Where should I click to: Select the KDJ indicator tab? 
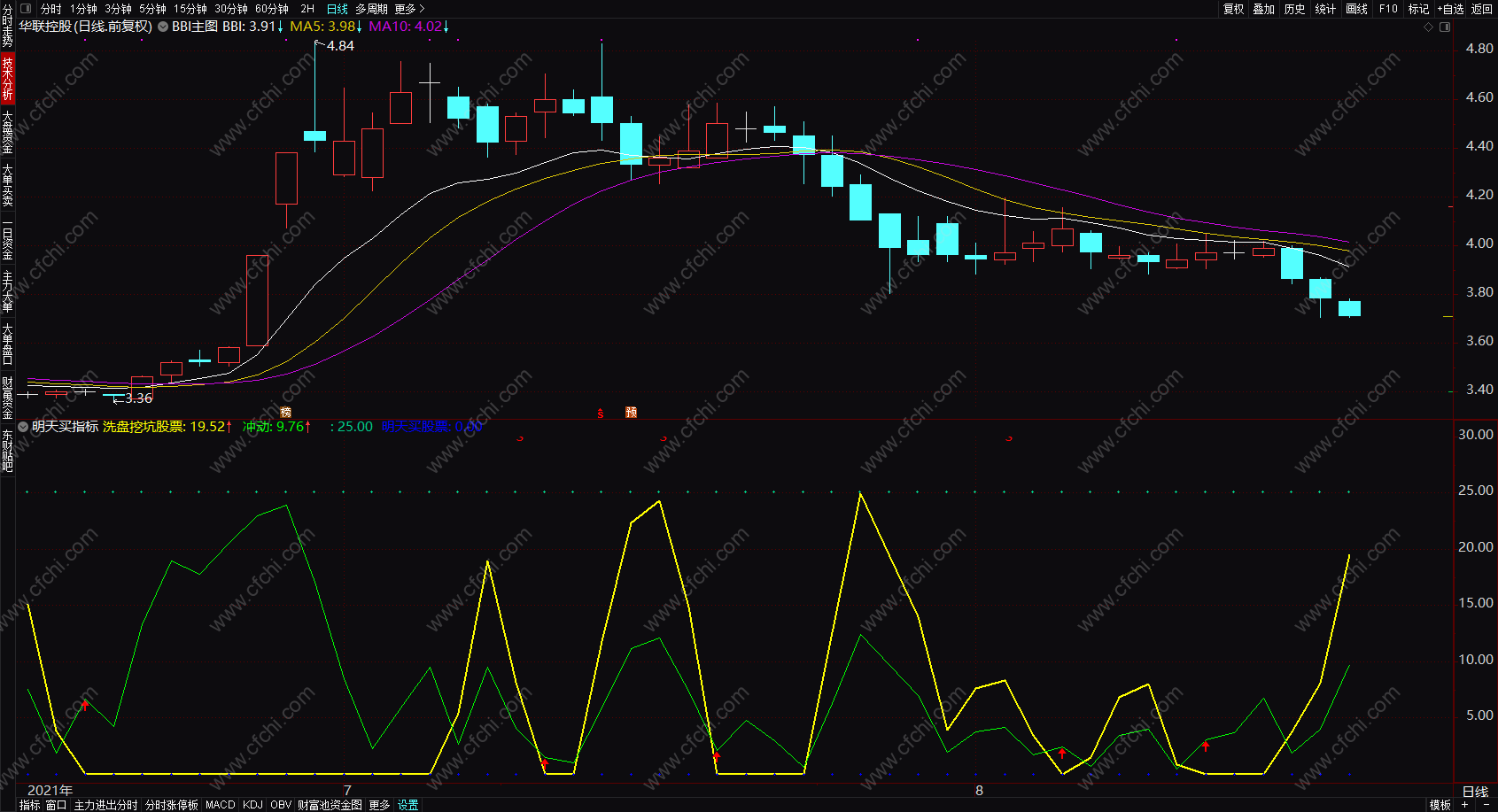tap(252, 805)
